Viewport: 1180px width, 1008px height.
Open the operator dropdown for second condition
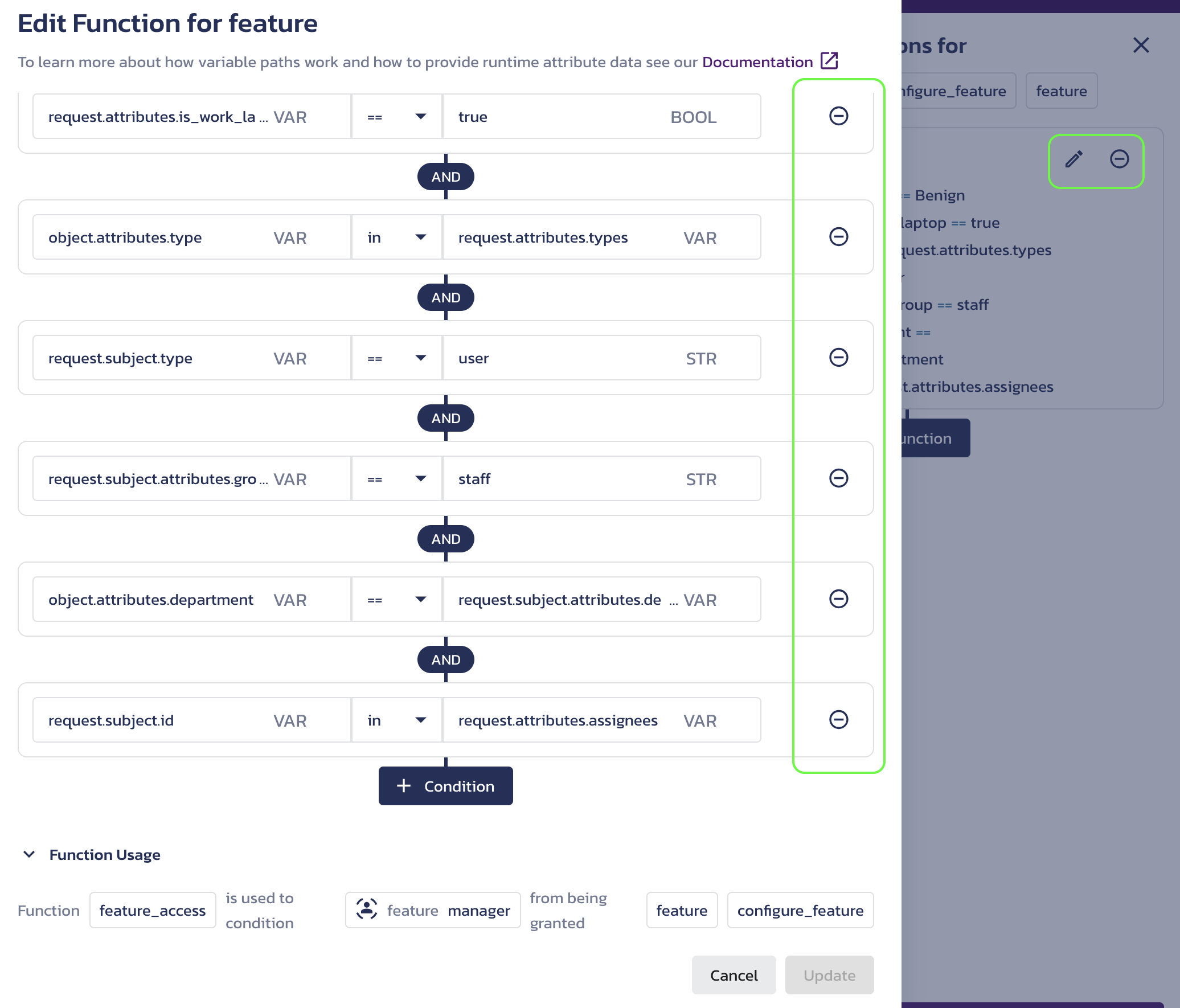(420, 237)
